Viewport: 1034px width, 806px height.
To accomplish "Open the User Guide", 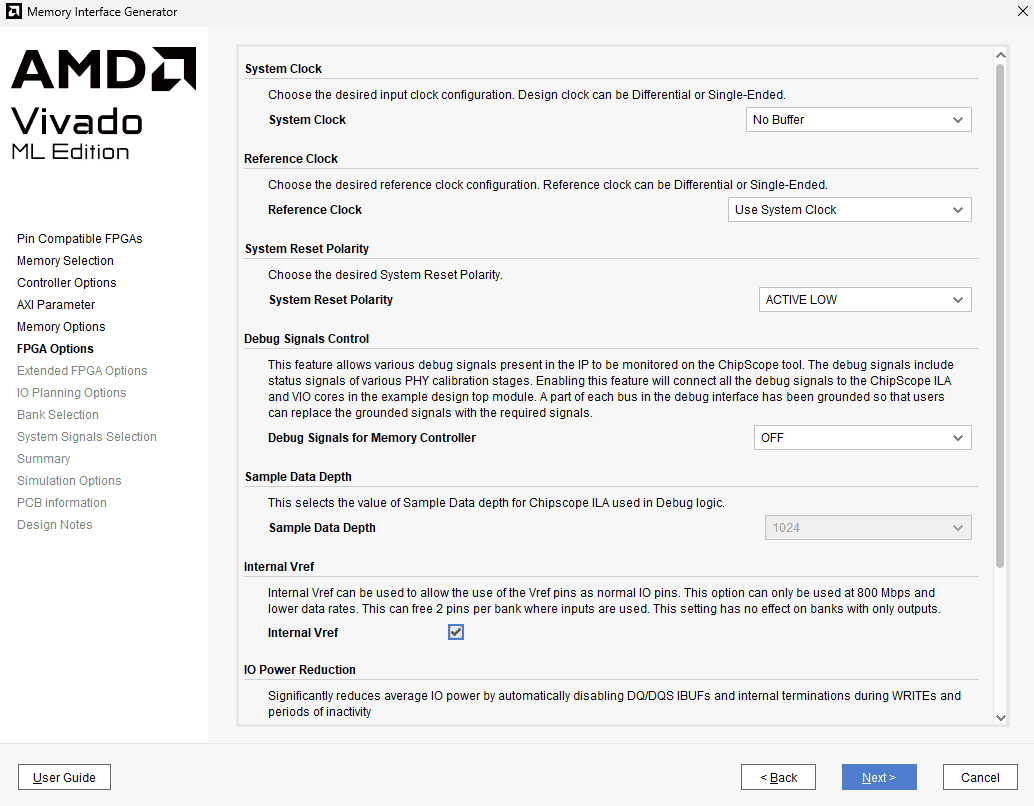I will [64, 777].
